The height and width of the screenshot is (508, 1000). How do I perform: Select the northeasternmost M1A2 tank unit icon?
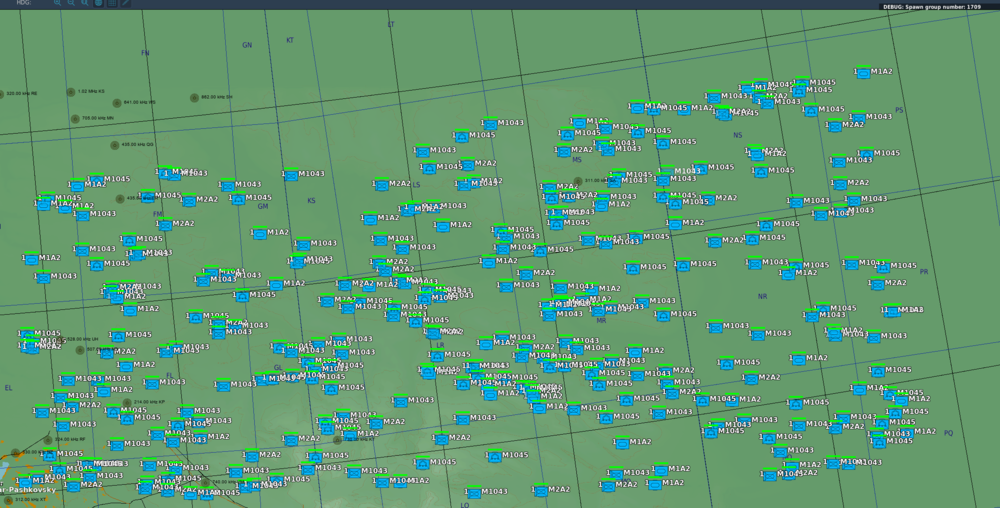pos(864,73)
